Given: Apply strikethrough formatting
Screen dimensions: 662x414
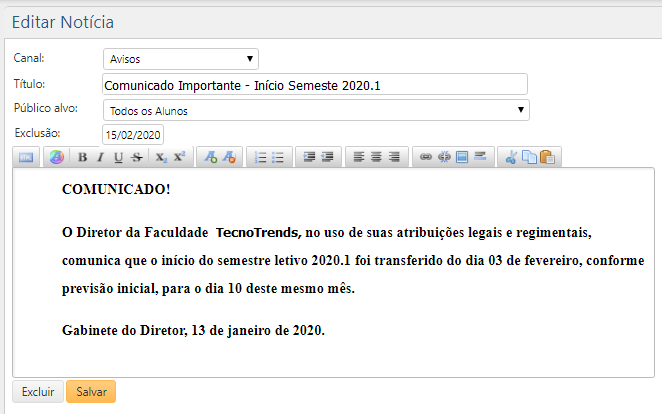Looking at the screenshot, I should tap(136, 157).
